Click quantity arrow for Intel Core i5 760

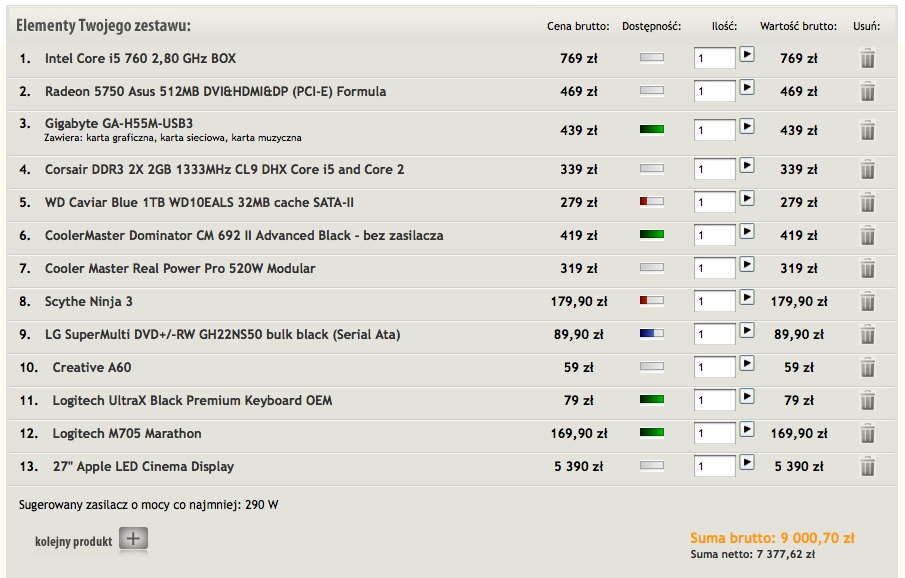tap(747, 54)
